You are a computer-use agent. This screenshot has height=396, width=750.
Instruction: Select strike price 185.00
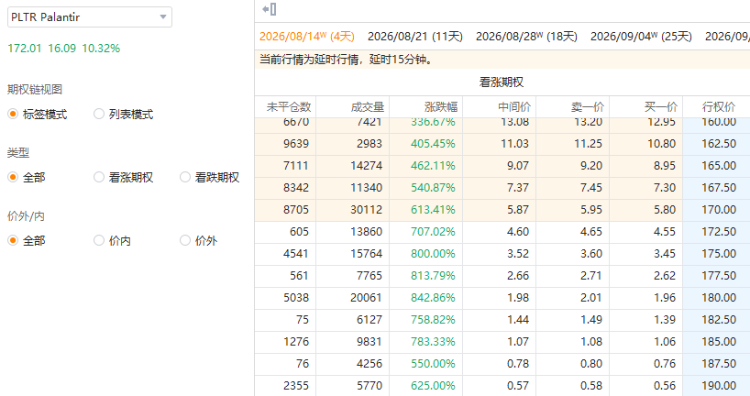pos(718,341)
